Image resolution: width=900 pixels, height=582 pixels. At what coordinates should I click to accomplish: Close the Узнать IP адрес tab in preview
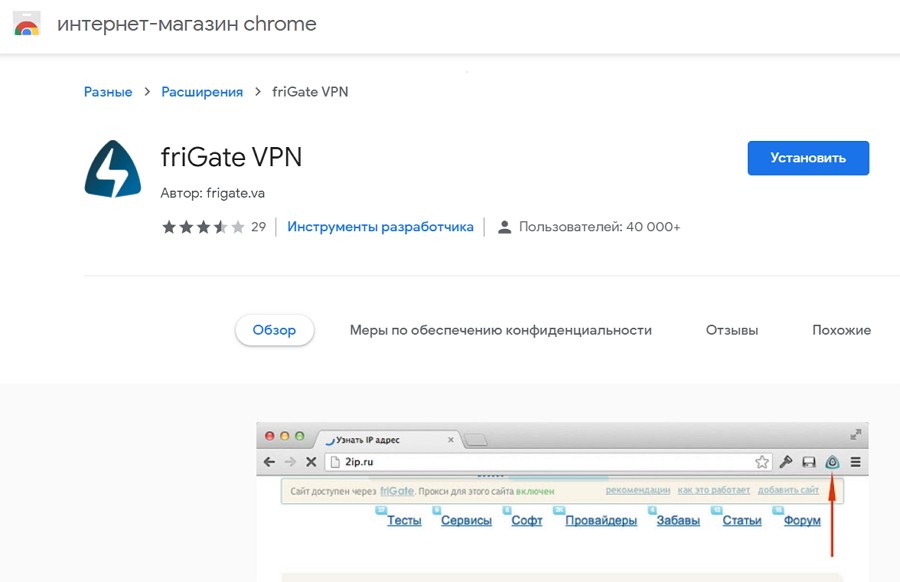click(451, 440)
